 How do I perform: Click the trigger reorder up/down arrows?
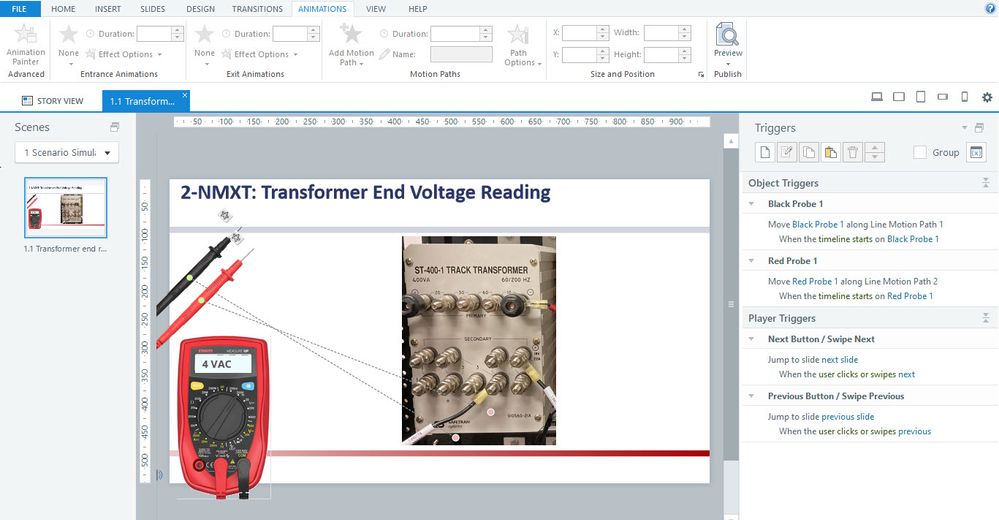click(x=875, y=152)
